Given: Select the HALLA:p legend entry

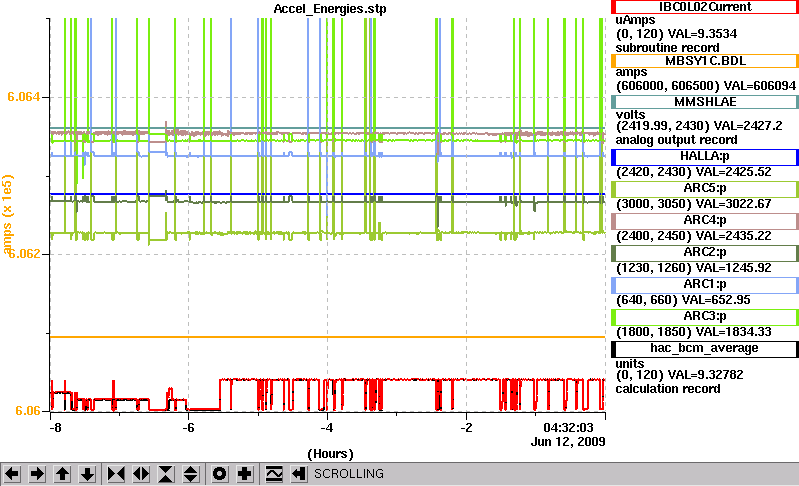Looking at the screenshot, I should pyautogui.click(x=705, y=157).
